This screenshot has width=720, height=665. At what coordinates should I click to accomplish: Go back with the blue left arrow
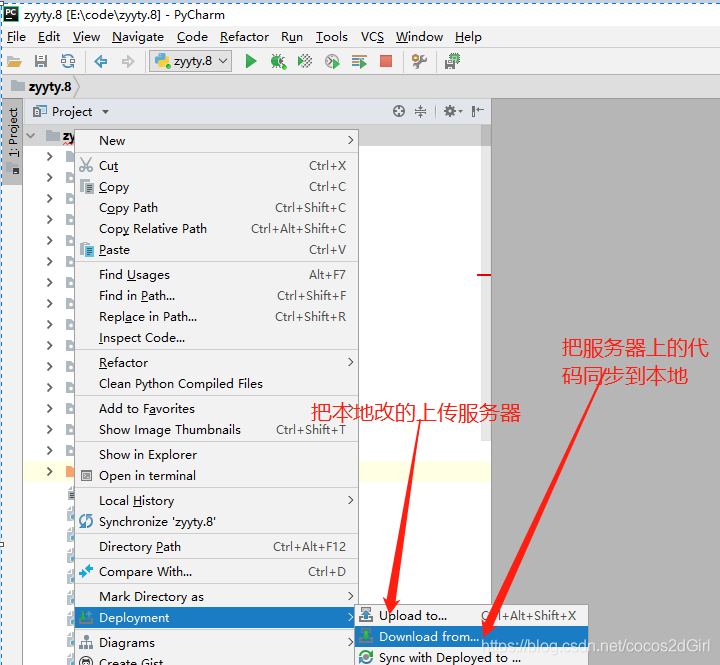click(x=101, y=61)
